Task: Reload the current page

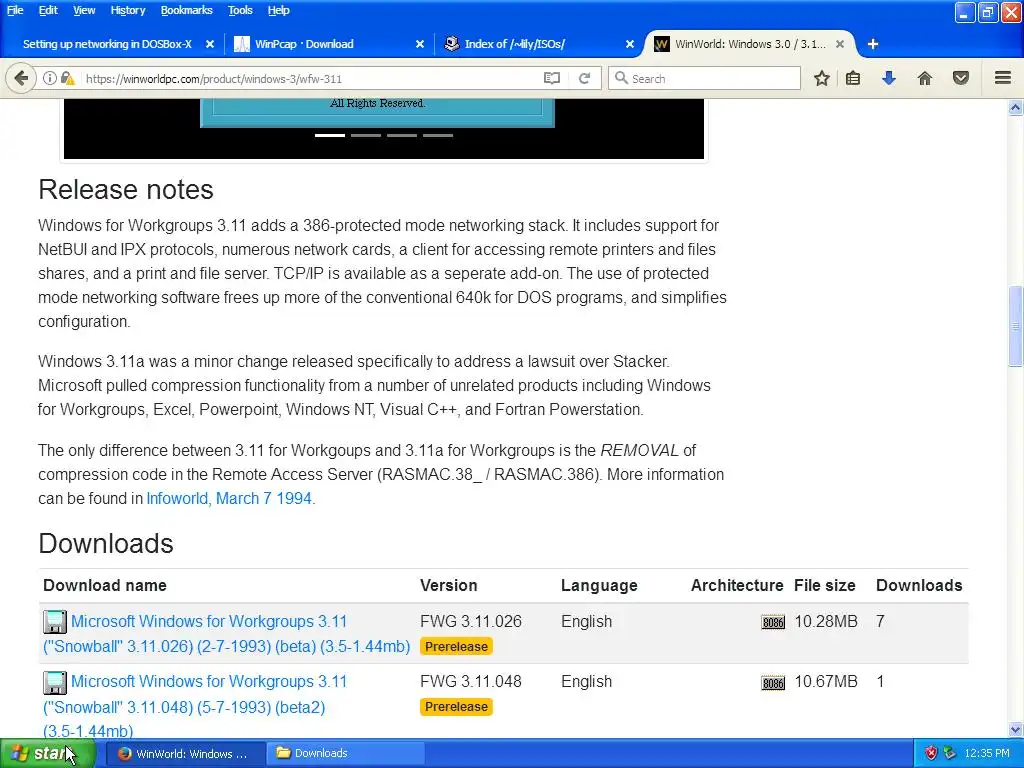Action: coord(584,78)
